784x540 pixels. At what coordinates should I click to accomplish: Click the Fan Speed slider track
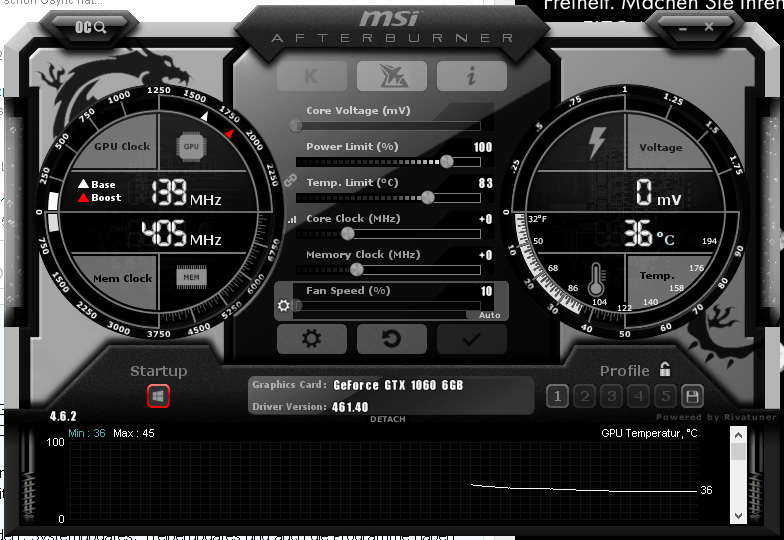click(388, 306)
